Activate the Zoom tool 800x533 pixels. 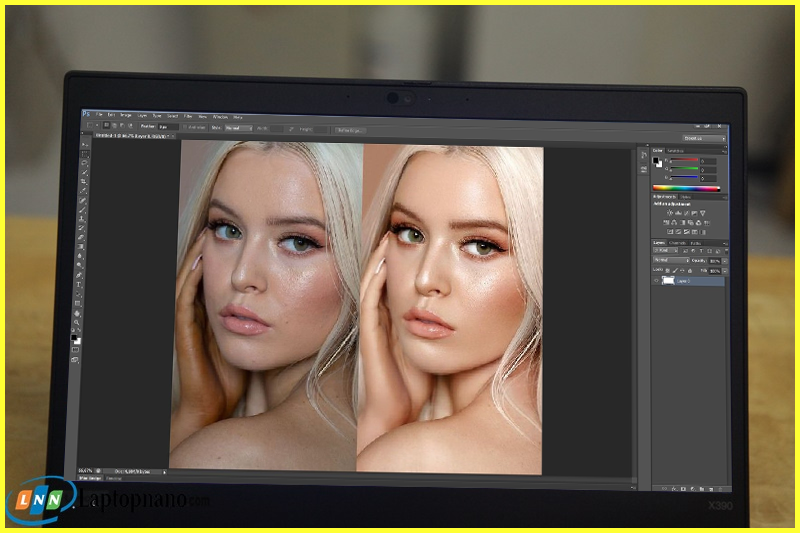(x=79, y=323)
